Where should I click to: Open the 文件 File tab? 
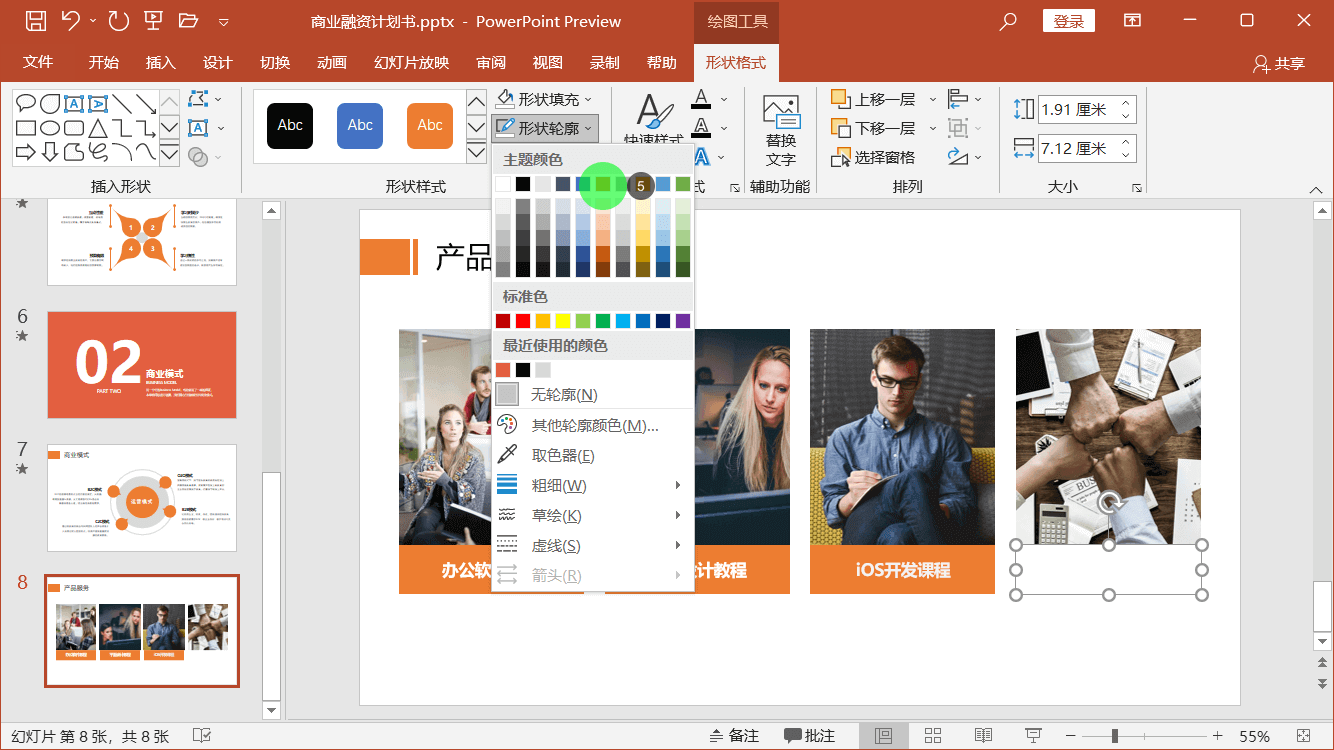pyautogui.click(x=38, y=62)
